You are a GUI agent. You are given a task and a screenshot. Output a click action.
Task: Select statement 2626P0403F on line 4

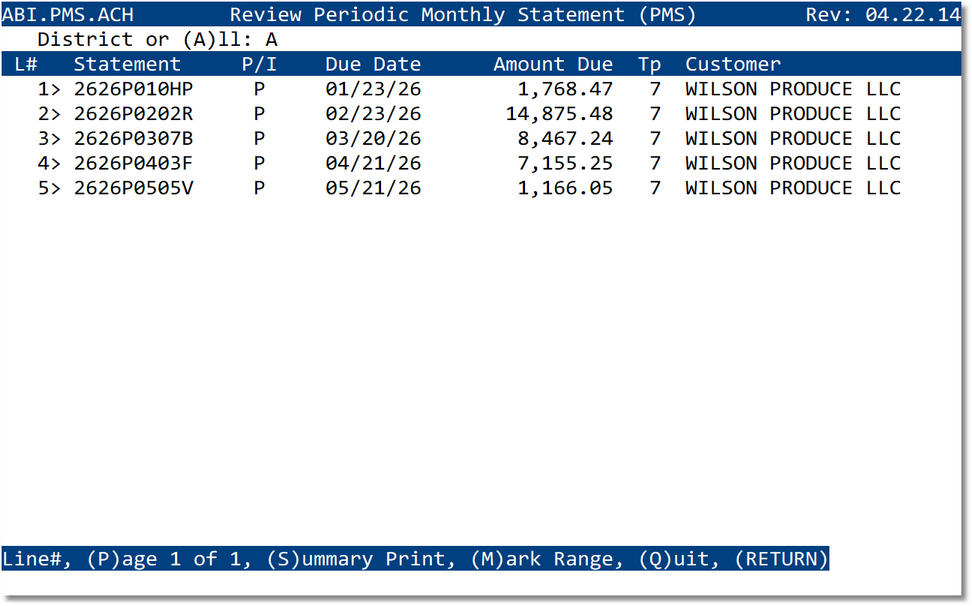pyautogui.click(x=133, y=164)
